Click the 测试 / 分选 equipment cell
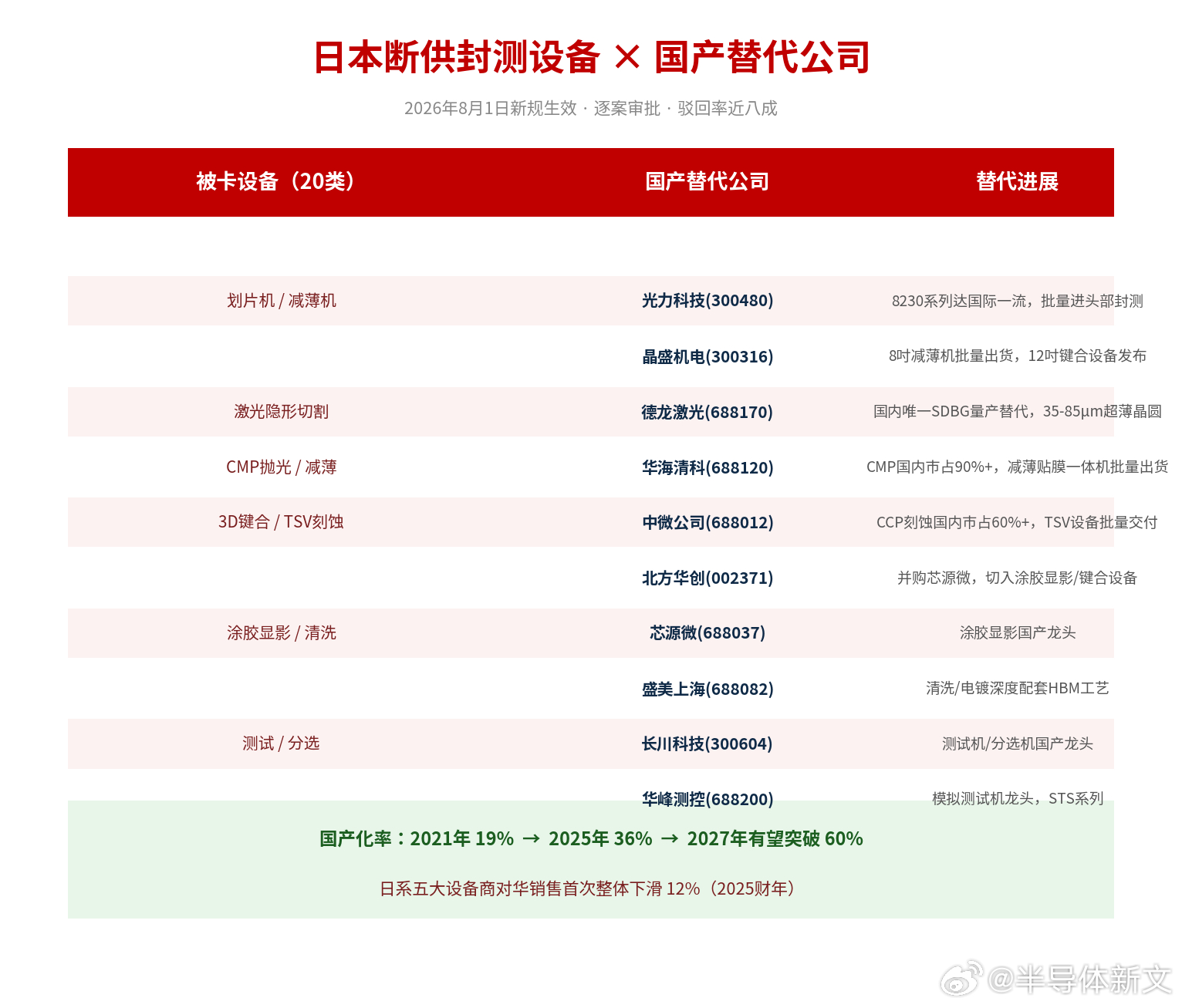Screen dimensions: 1182x1008 click(281, 743)
